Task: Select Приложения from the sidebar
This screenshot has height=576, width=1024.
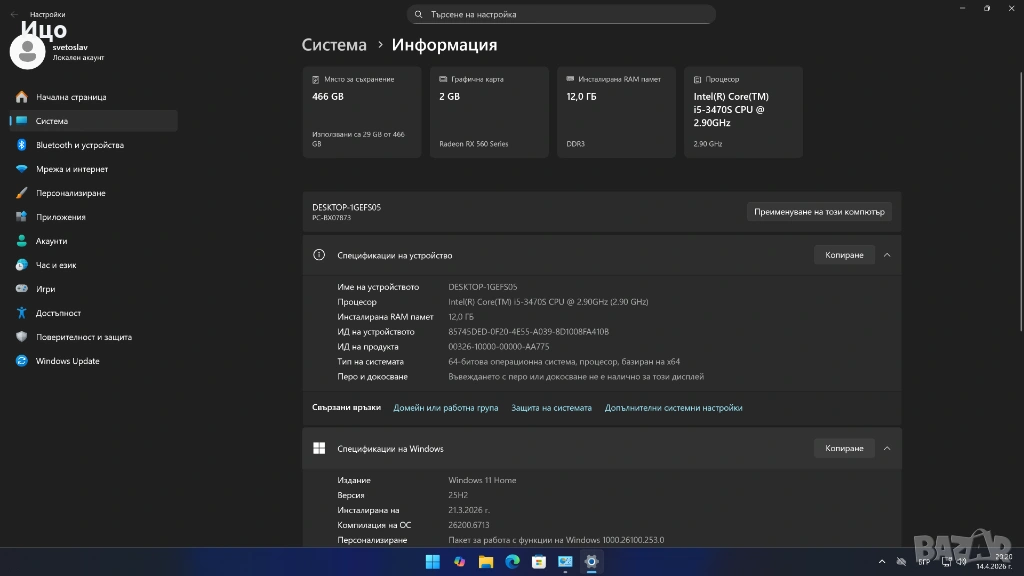Action: click(60, 217)
